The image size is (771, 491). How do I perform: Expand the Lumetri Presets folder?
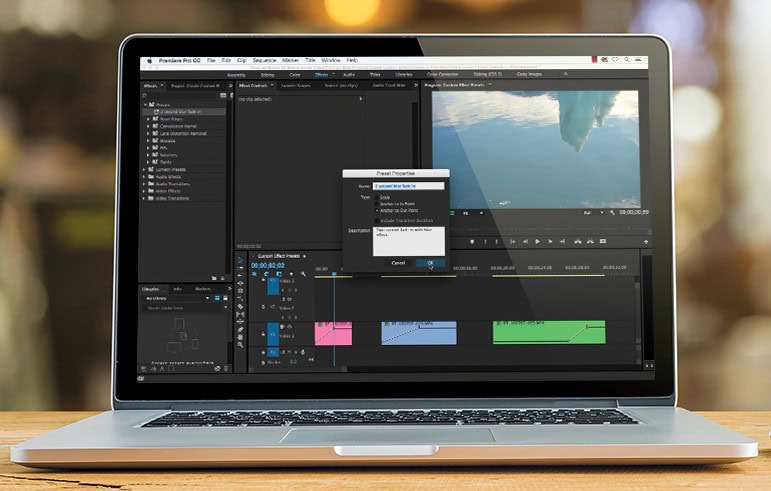(x=144, y=170)
